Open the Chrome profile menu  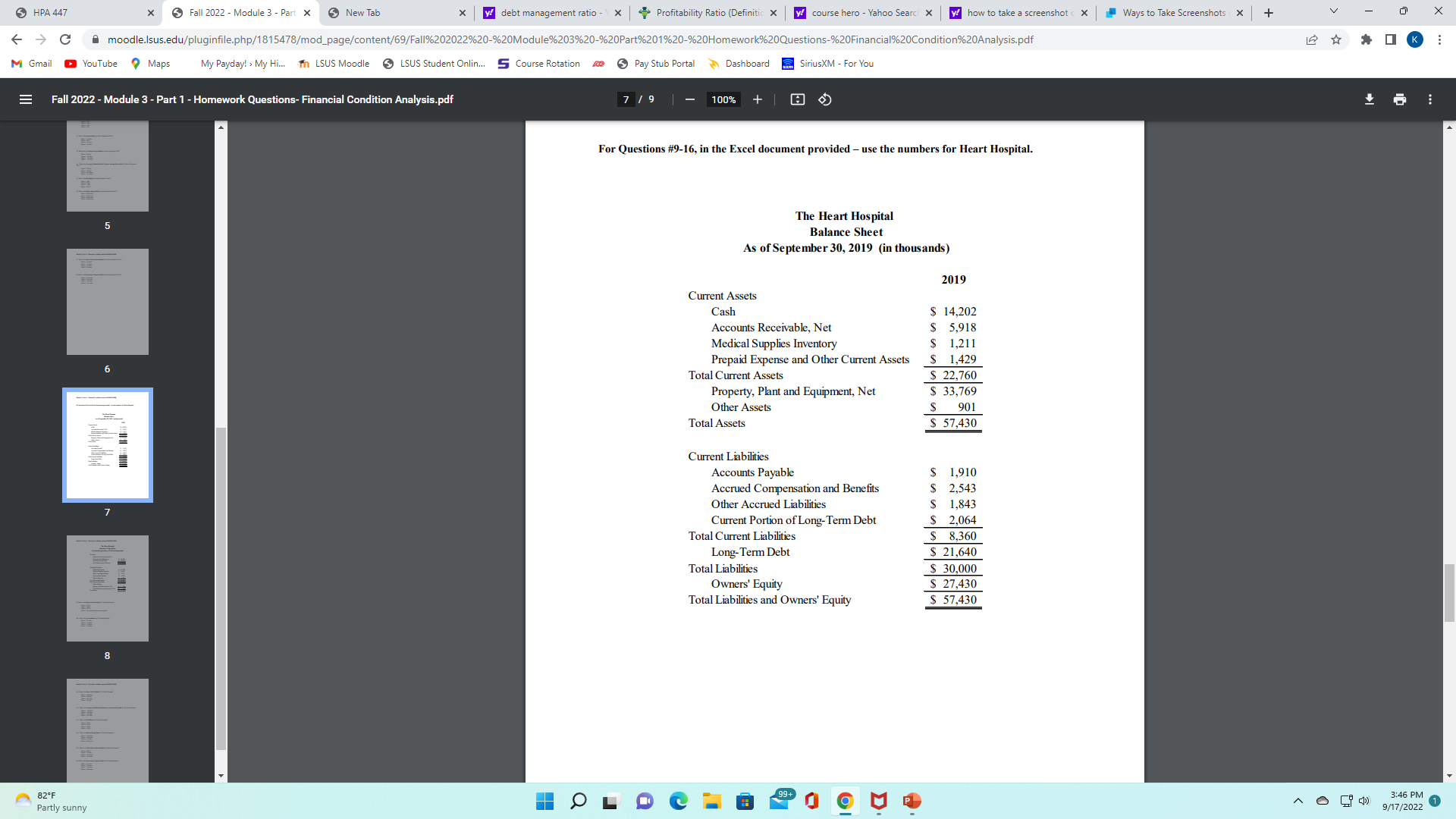coord(1415,39)
